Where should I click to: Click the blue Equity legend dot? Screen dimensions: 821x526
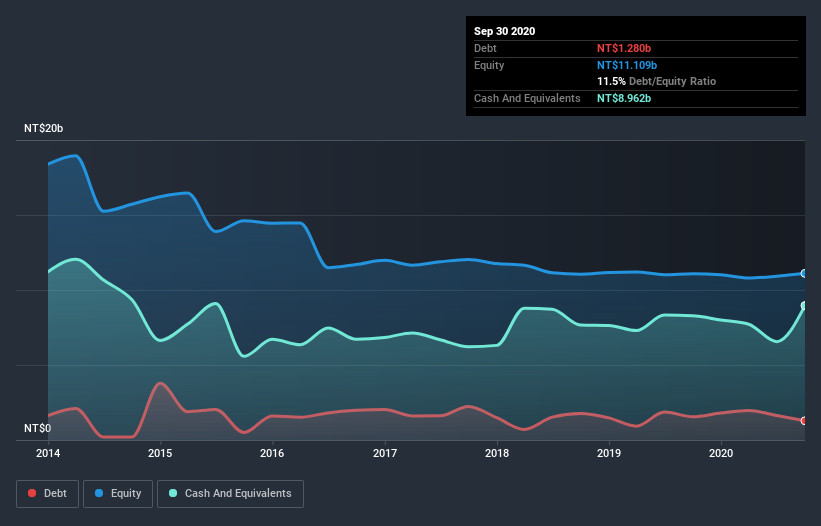pyautogui.click(x=99, y=493)
